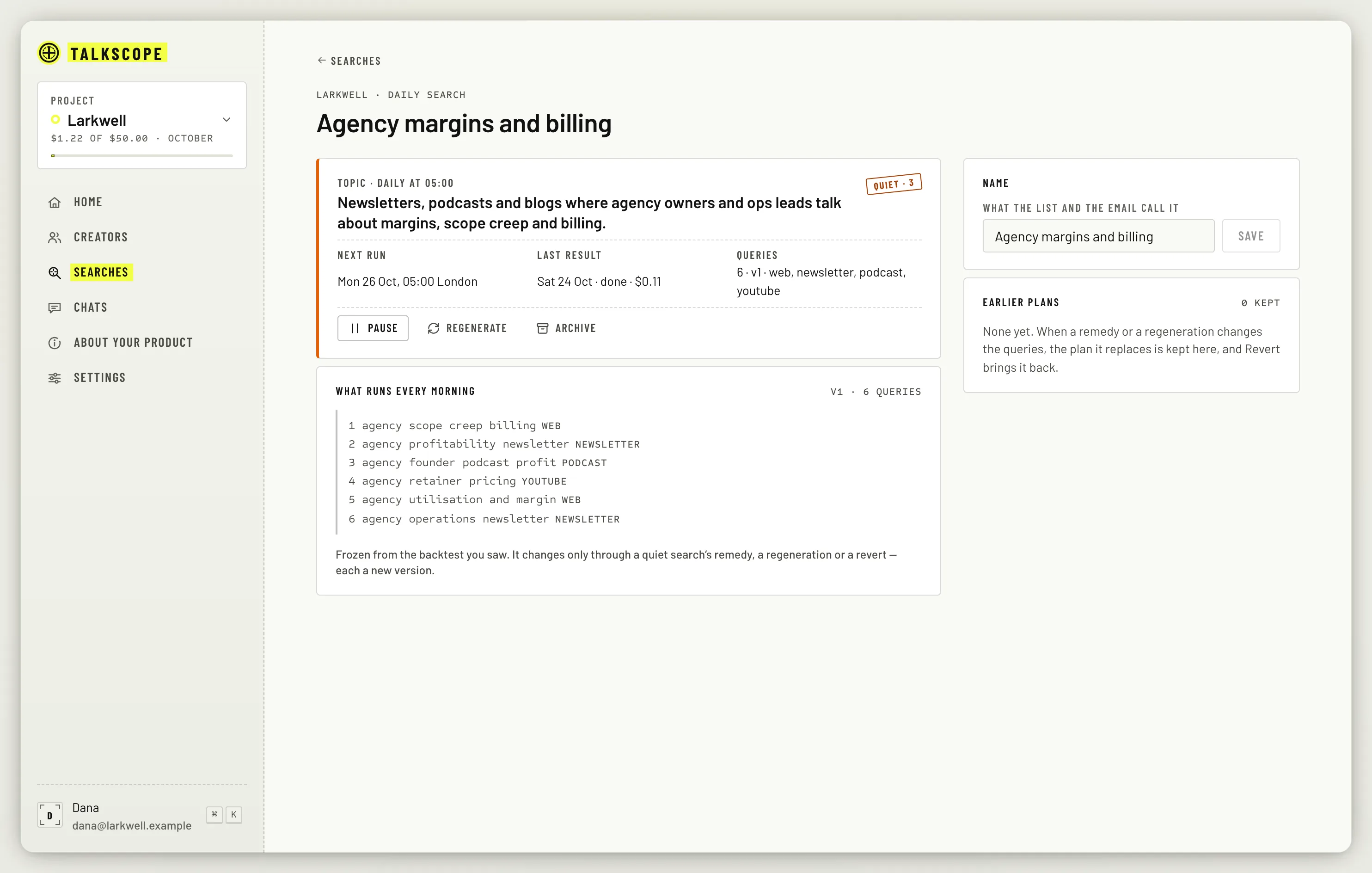
Task: Click dana@larkwell.example email text
Action: tap(132, 826)
